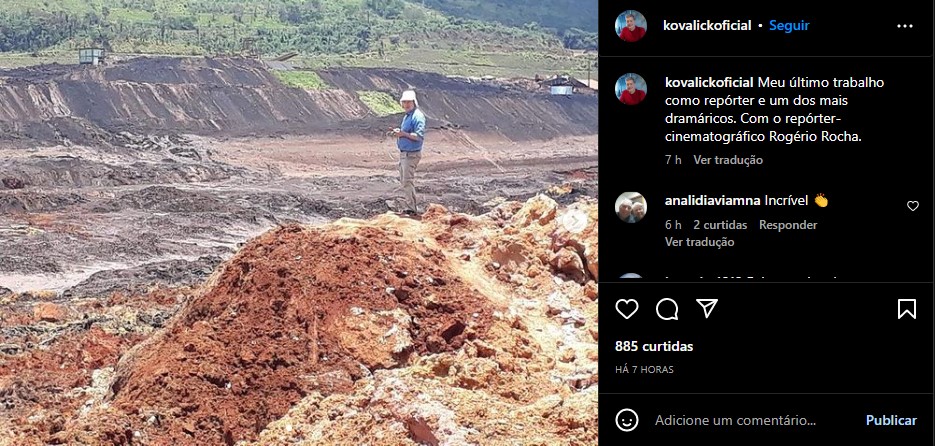Save post with bookmark icon
The height and width of the screenshot is (446, 935).
(906, 309)
